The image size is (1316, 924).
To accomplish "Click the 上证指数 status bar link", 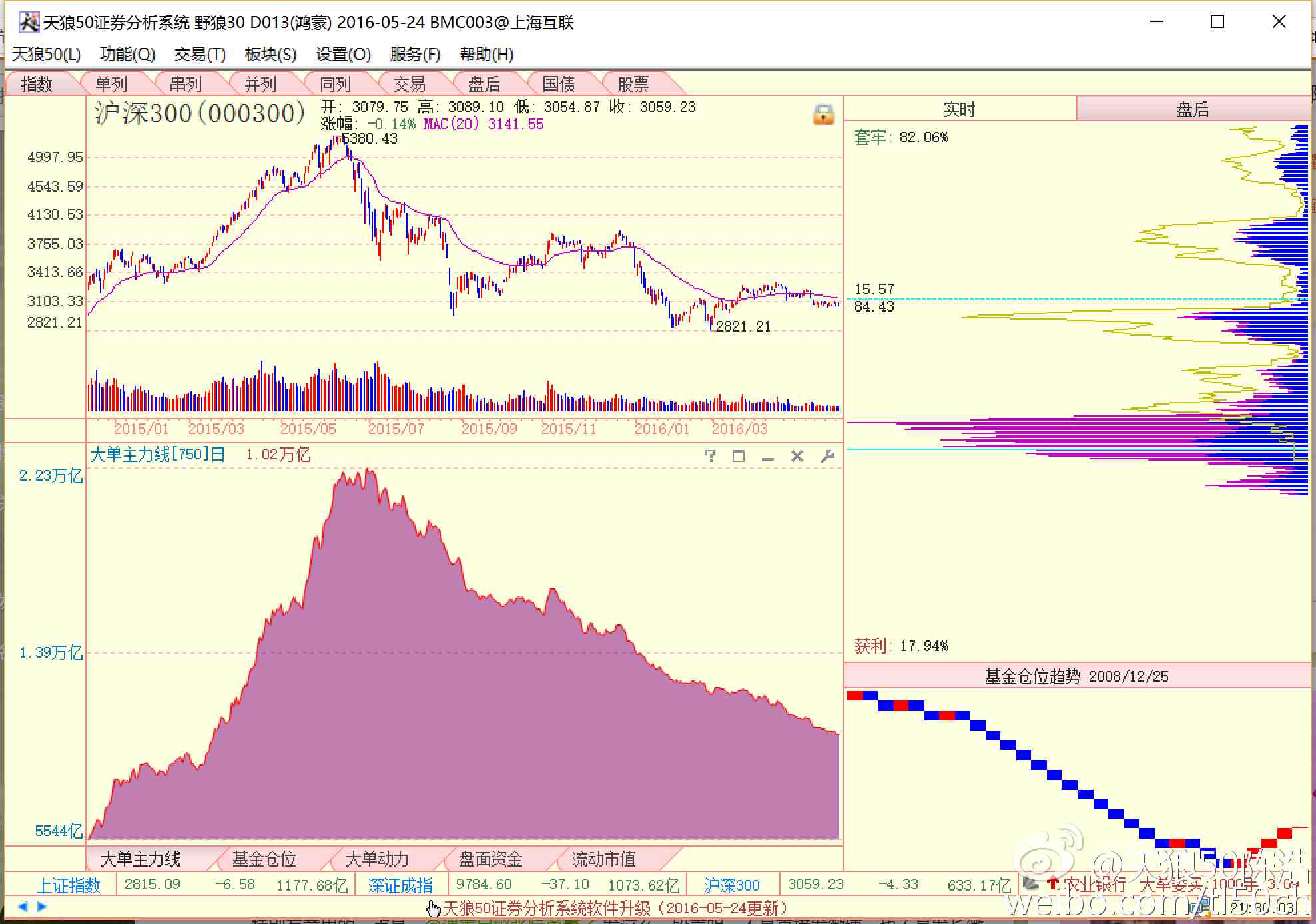I will click(69, 885).
